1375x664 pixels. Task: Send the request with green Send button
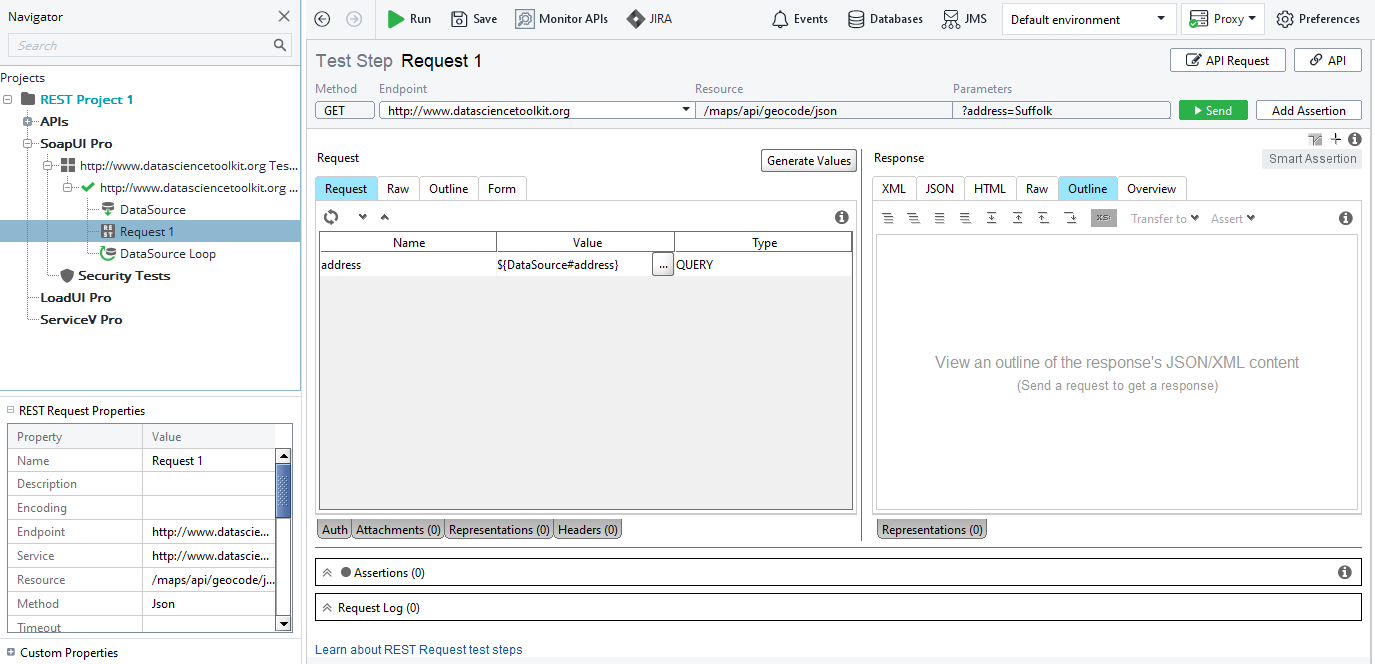(1213, 111)
